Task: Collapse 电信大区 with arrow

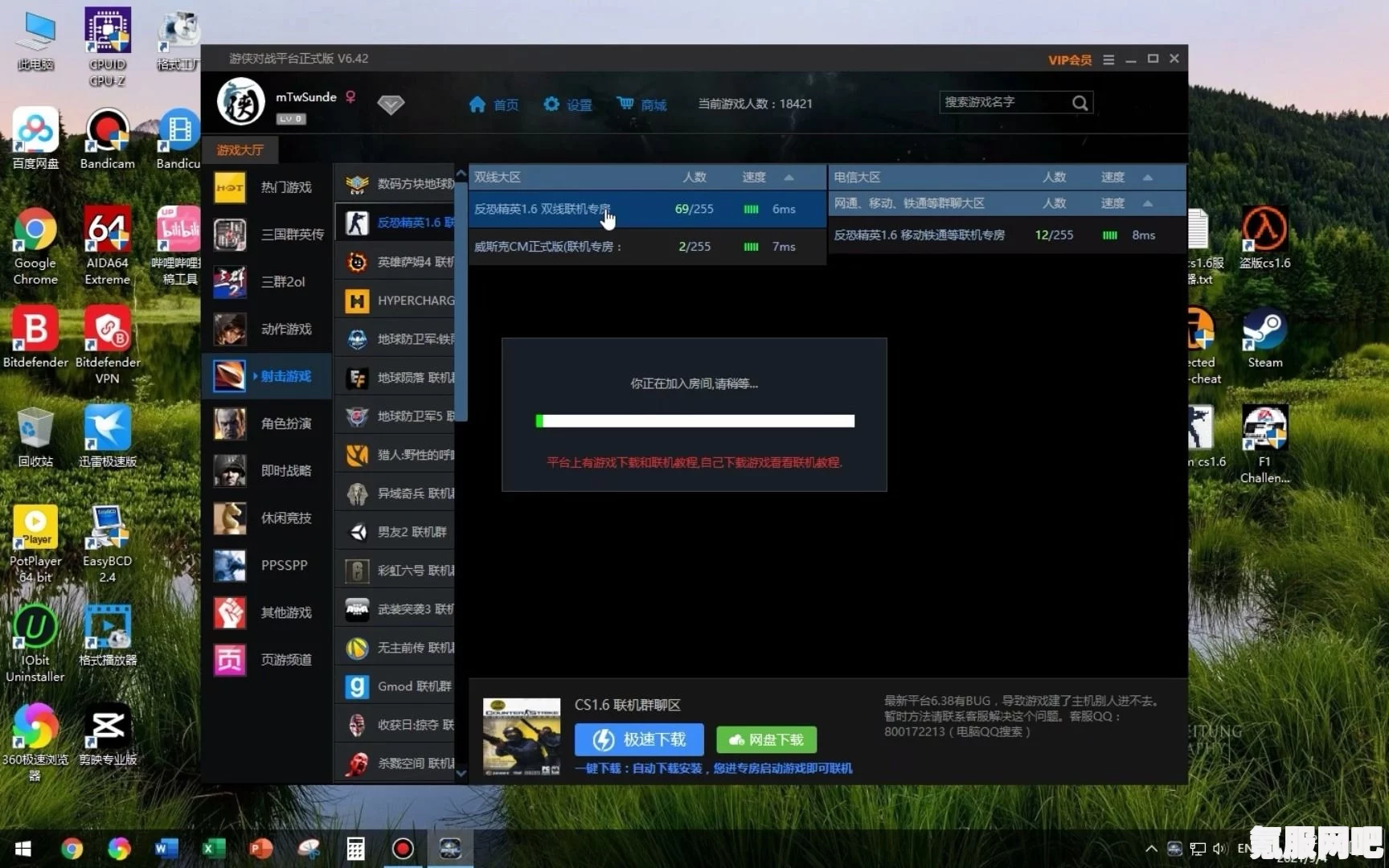Action: [x=1148, y=177]
